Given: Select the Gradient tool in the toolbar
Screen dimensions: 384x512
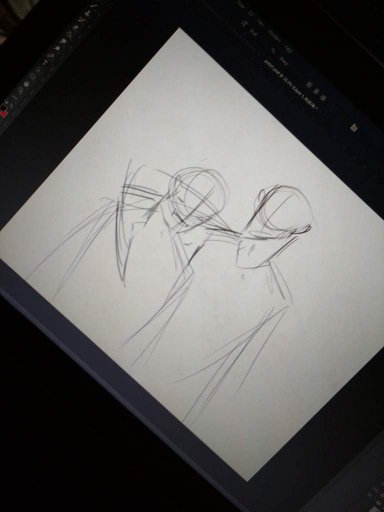Looking at the screenshot, I should [69, 35].
